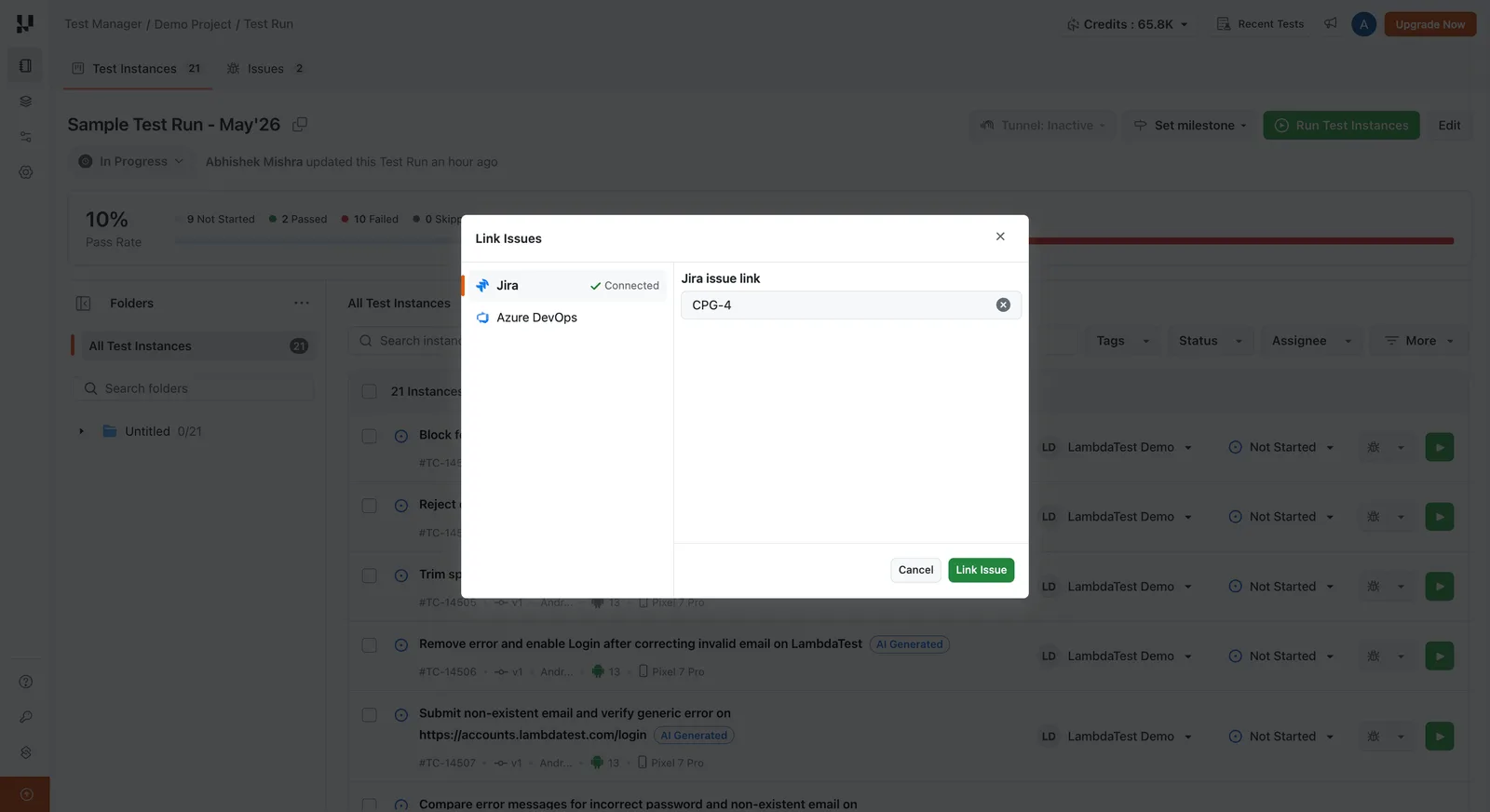Open the layers sidebar icon
The width and height of the screenshot is (1490, 812).
25,101
